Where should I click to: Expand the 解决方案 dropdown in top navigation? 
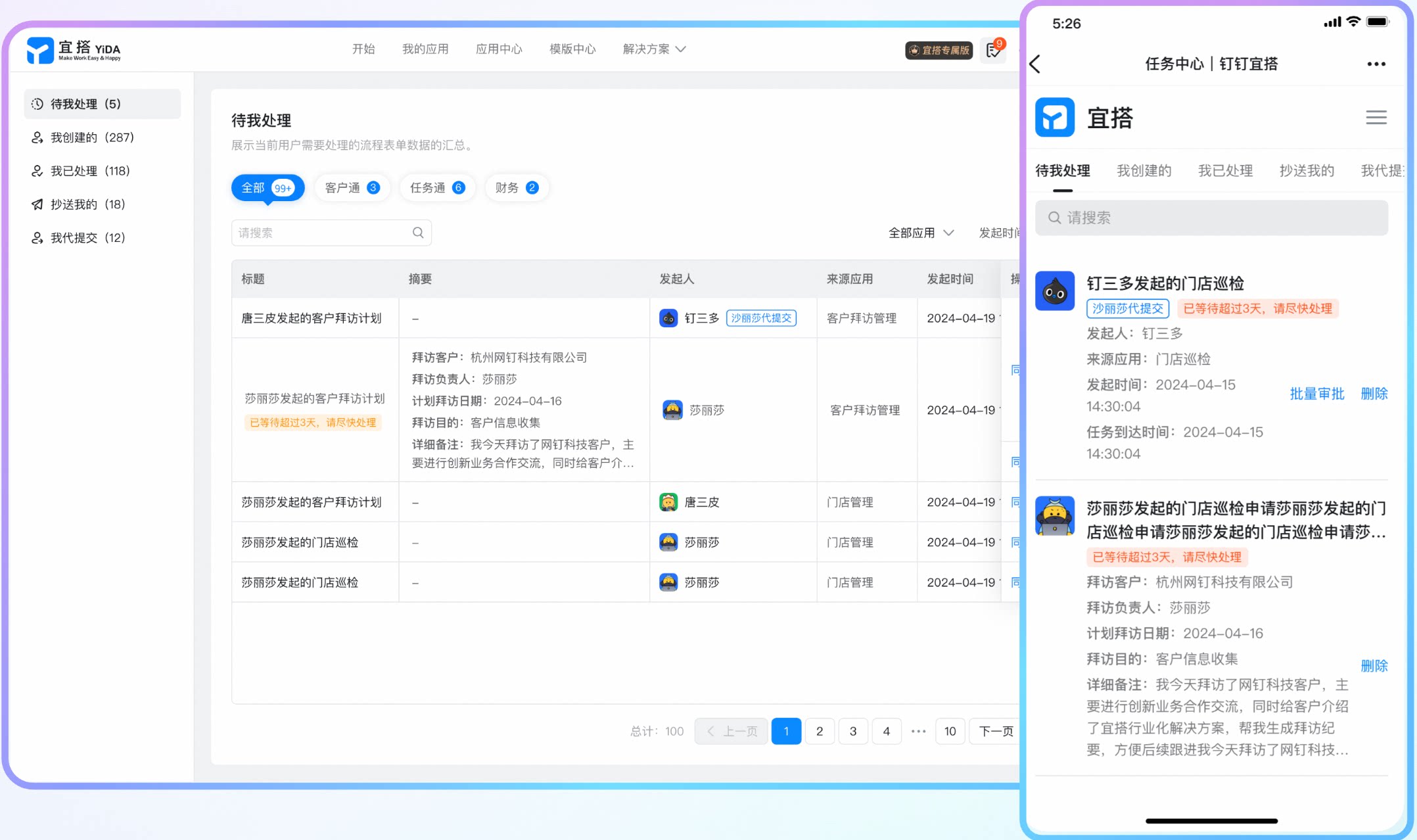(654, 49)
